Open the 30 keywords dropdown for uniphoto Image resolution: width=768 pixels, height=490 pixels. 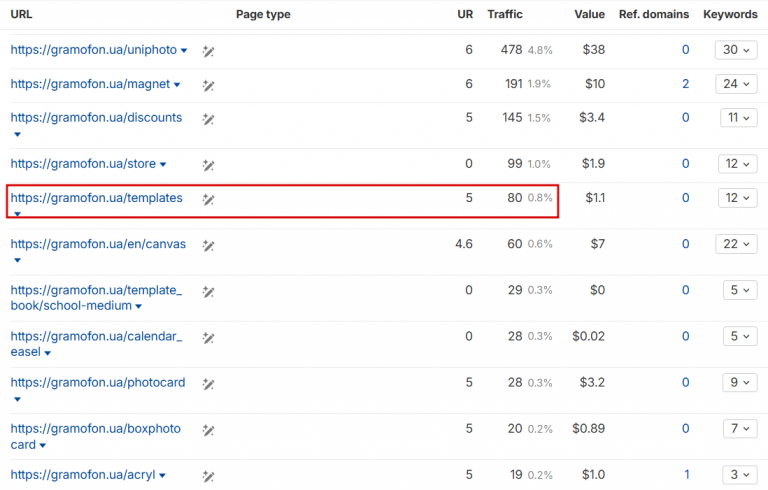click(737, 50)
